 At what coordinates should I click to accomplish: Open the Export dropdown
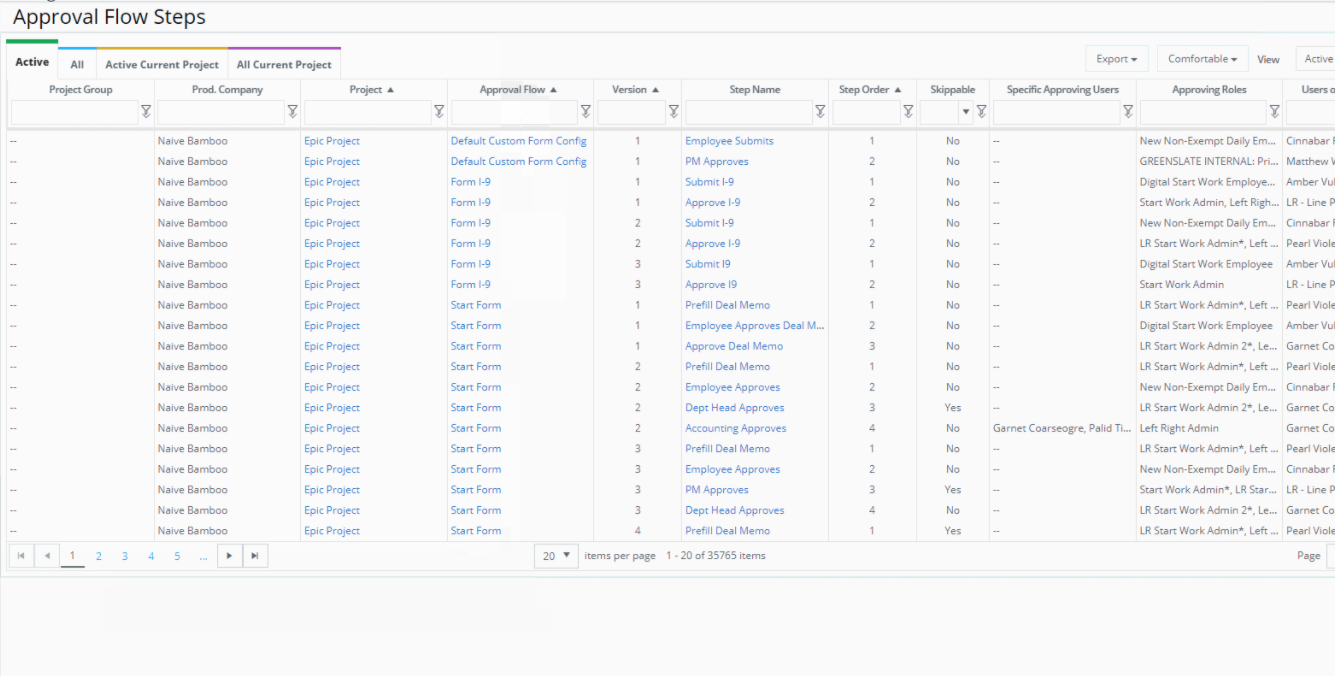pyautogui.click(x=1116, y=59)
